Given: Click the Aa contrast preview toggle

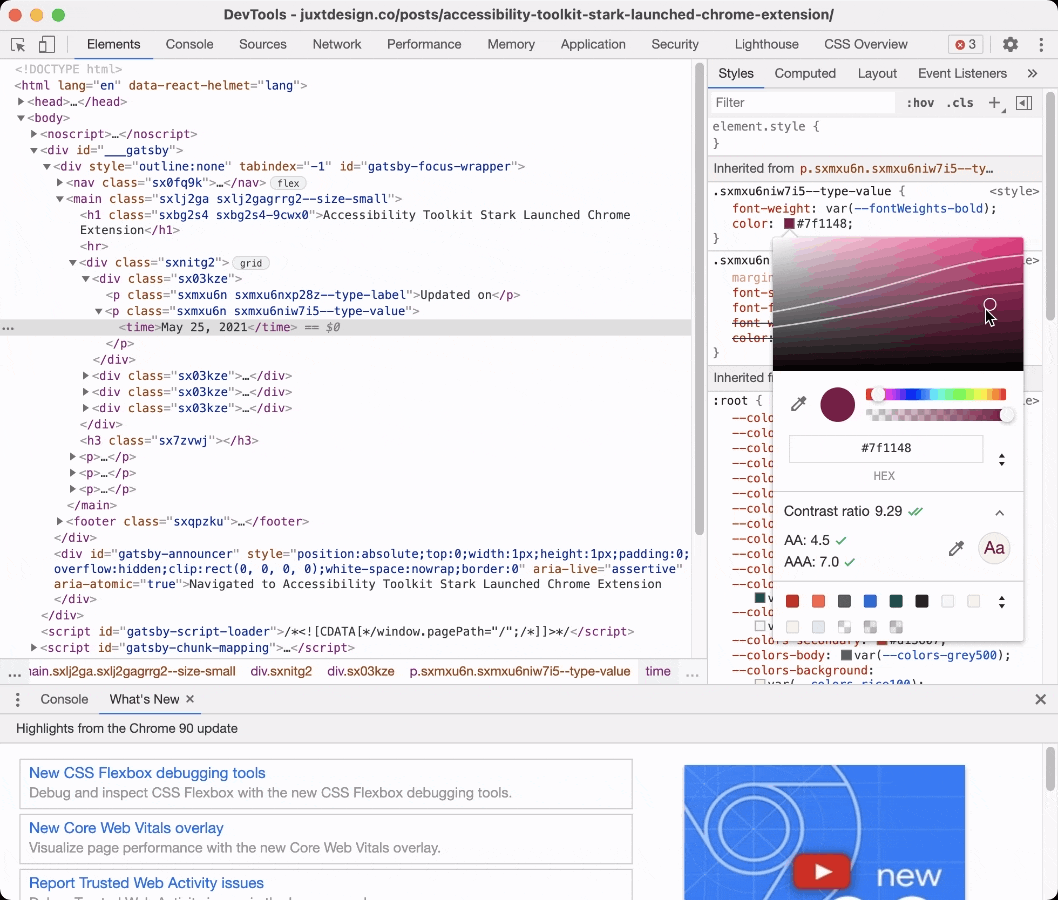Looking at the screenshot, I should [x=994, y=548].
